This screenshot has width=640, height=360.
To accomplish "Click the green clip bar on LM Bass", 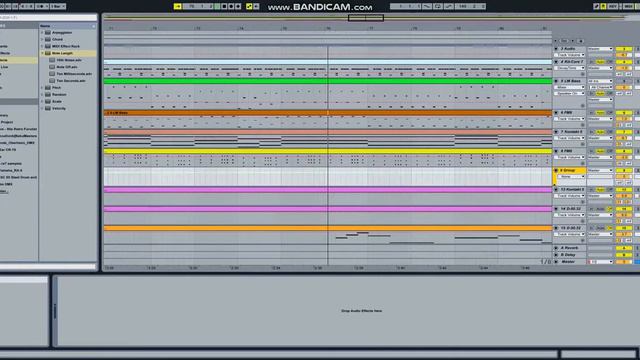I will [328, 81].
